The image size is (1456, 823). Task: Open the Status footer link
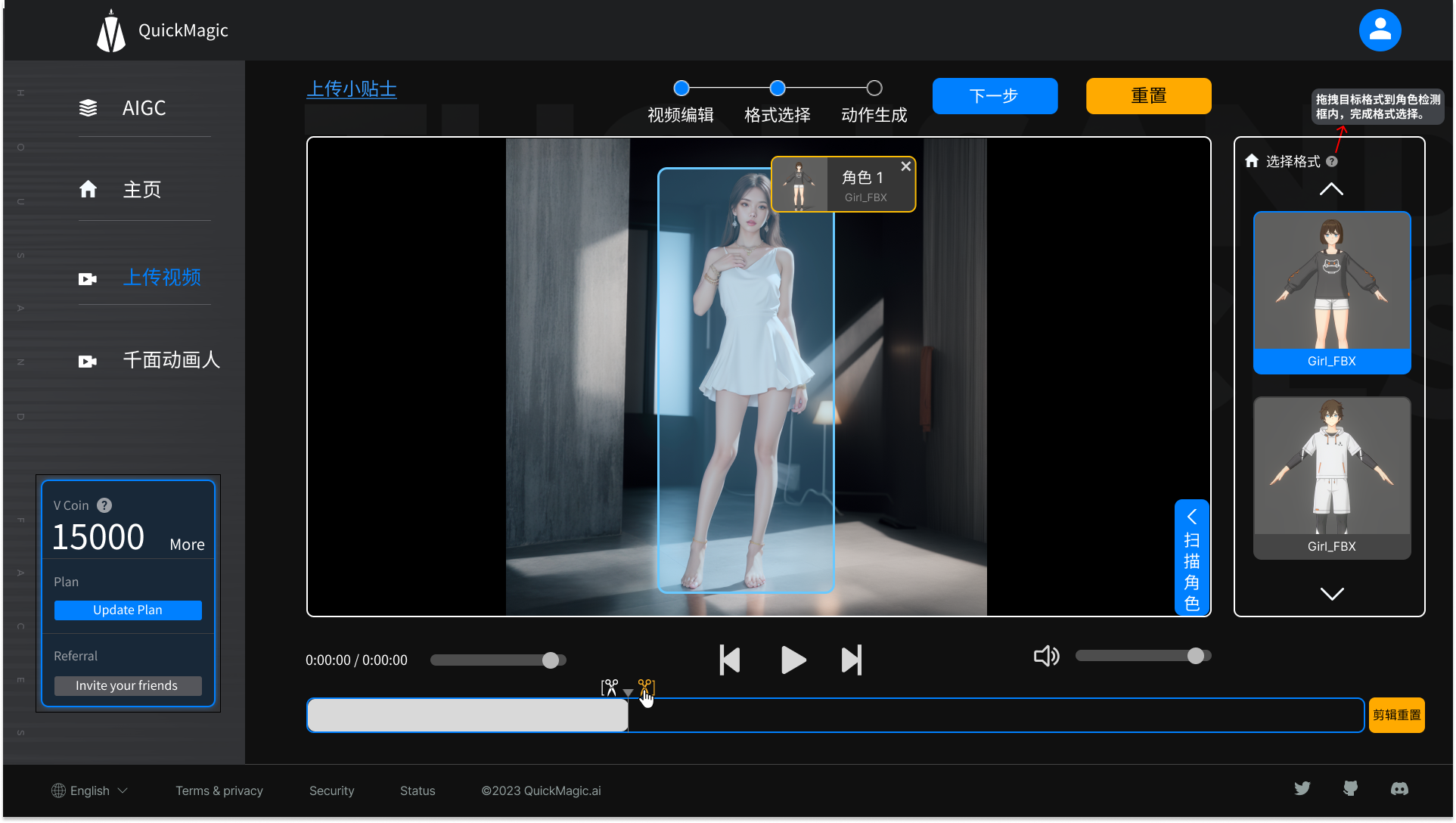418,790
